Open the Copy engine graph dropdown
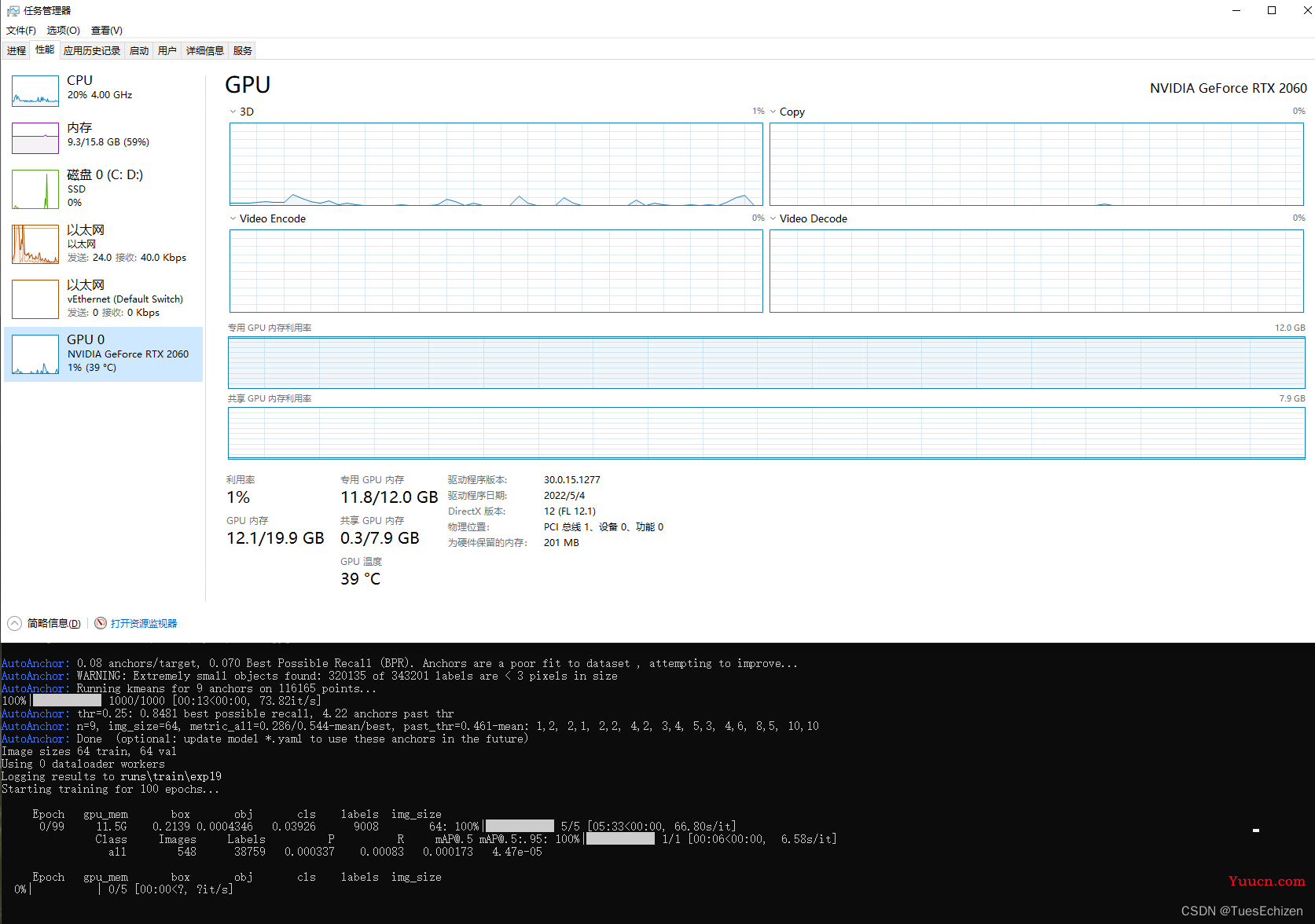 coord(773,112)
